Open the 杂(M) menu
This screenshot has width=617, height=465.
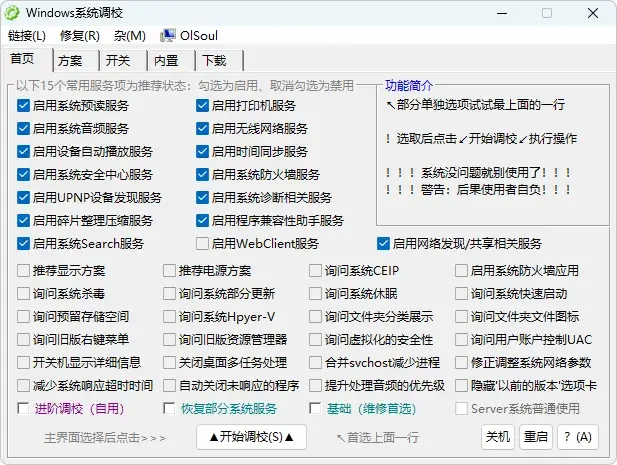(x=129, y=36)
